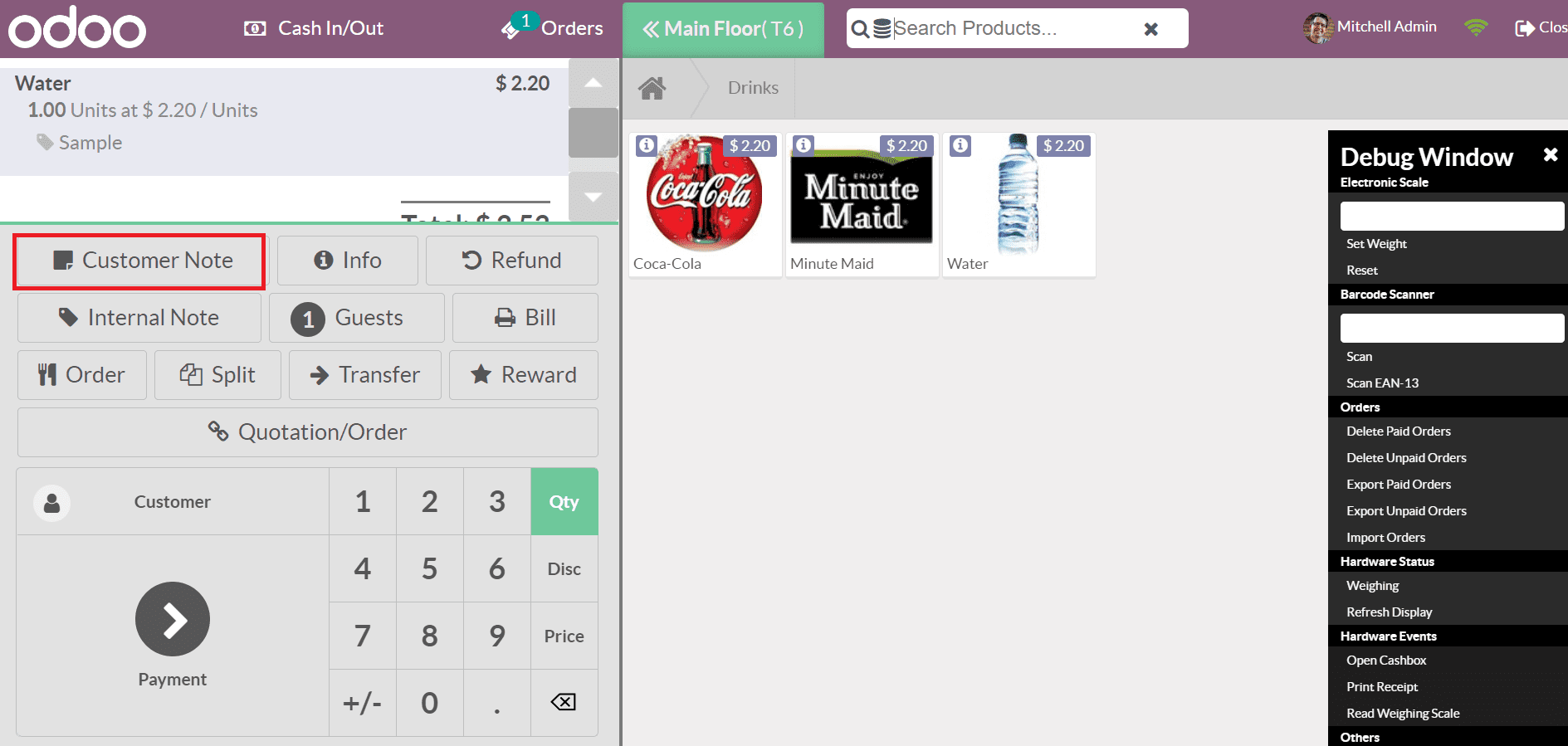Click the database icon in search box
Screen dimensions: 1568x746
(x=882, y=29)
